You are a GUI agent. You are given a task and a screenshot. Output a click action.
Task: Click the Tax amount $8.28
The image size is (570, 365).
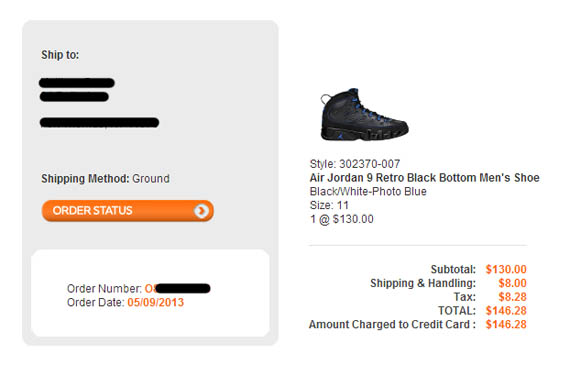[512, 297]
